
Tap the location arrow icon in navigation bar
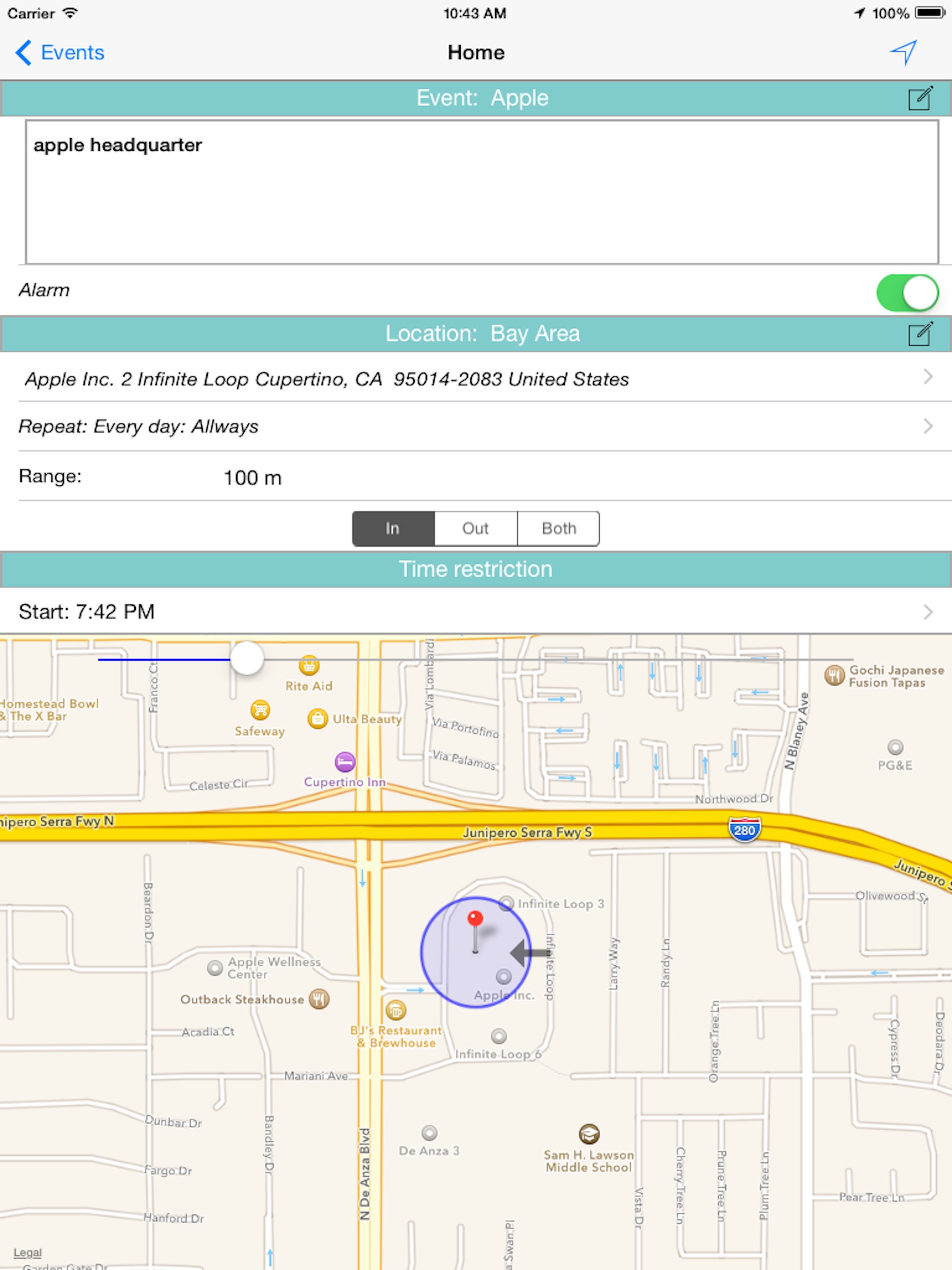903,52
